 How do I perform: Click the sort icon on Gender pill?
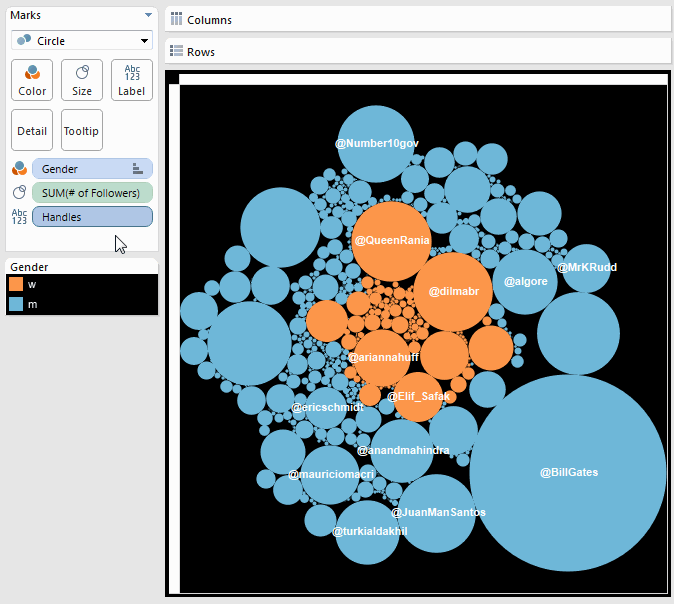[138, 169]
